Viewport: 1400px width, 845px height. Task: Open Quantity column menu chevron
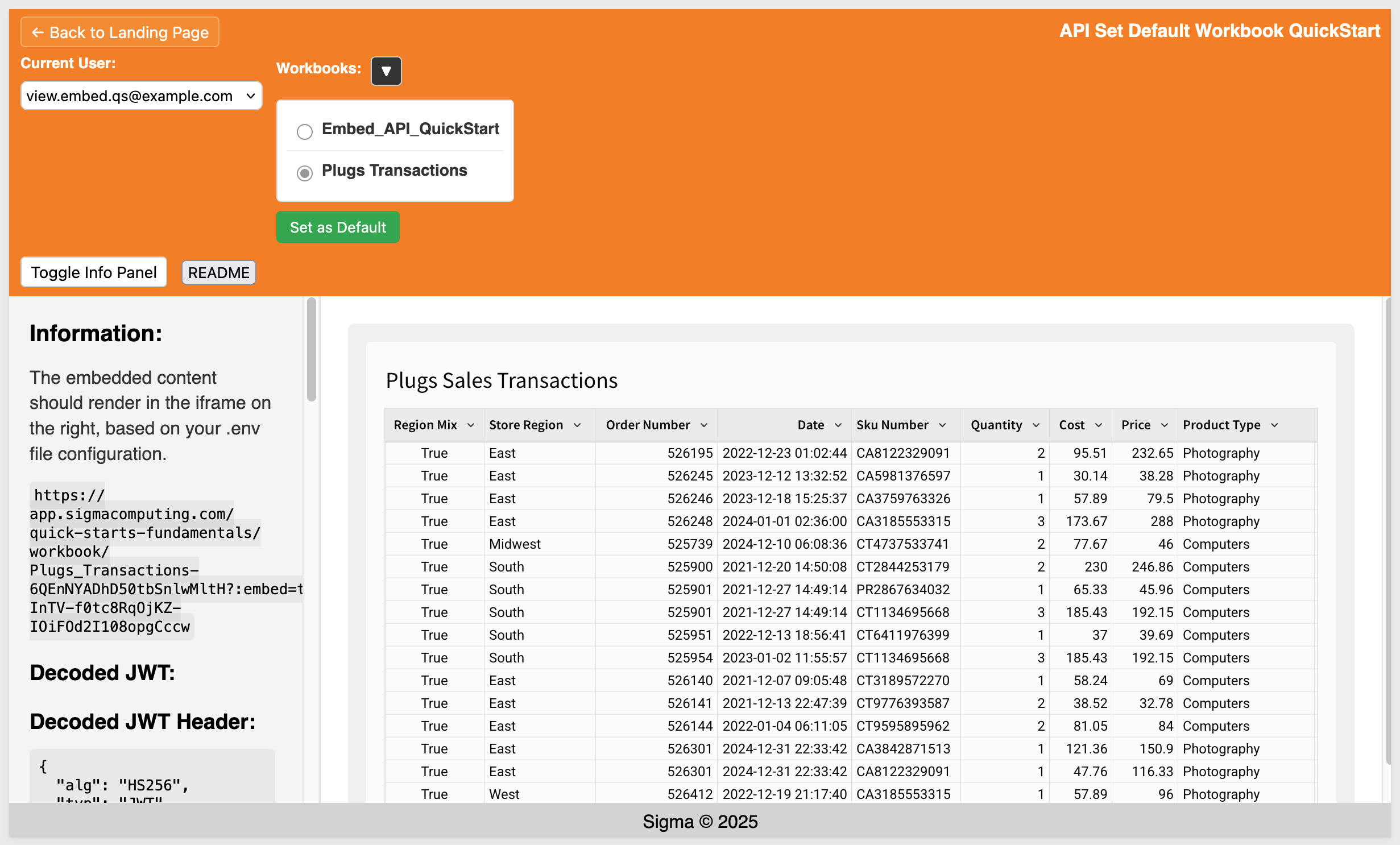(1036, 425)
